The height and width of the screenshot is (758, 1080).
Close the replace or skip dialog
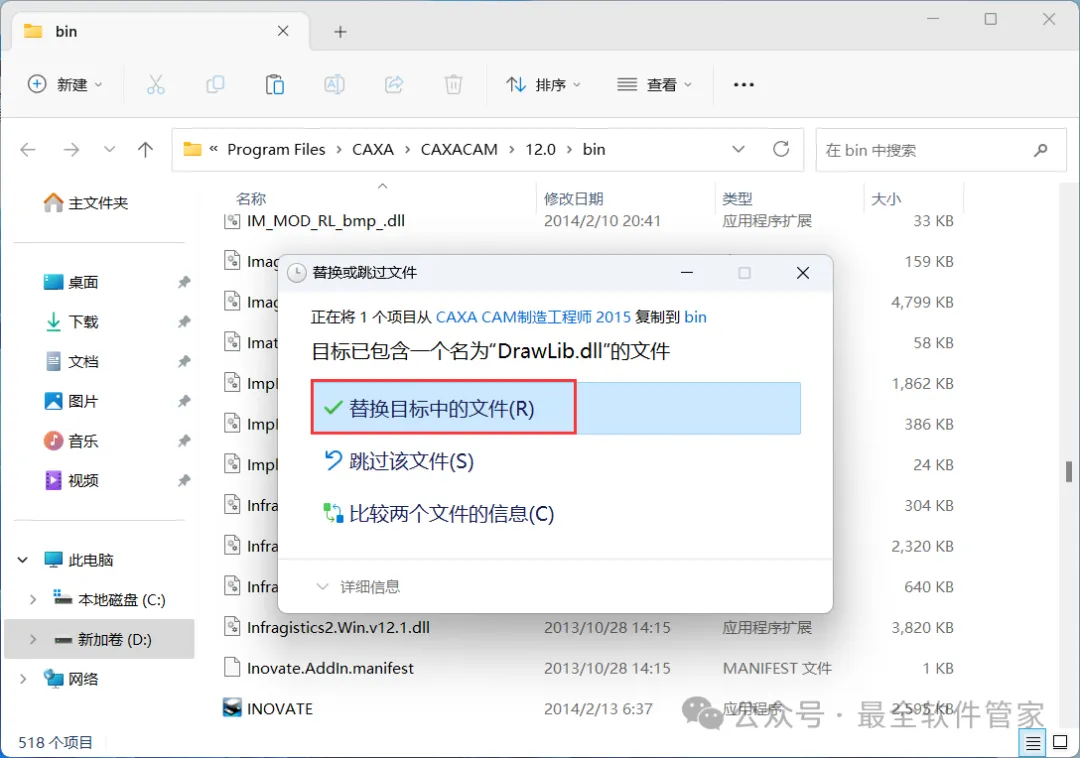tap(802, 273)
